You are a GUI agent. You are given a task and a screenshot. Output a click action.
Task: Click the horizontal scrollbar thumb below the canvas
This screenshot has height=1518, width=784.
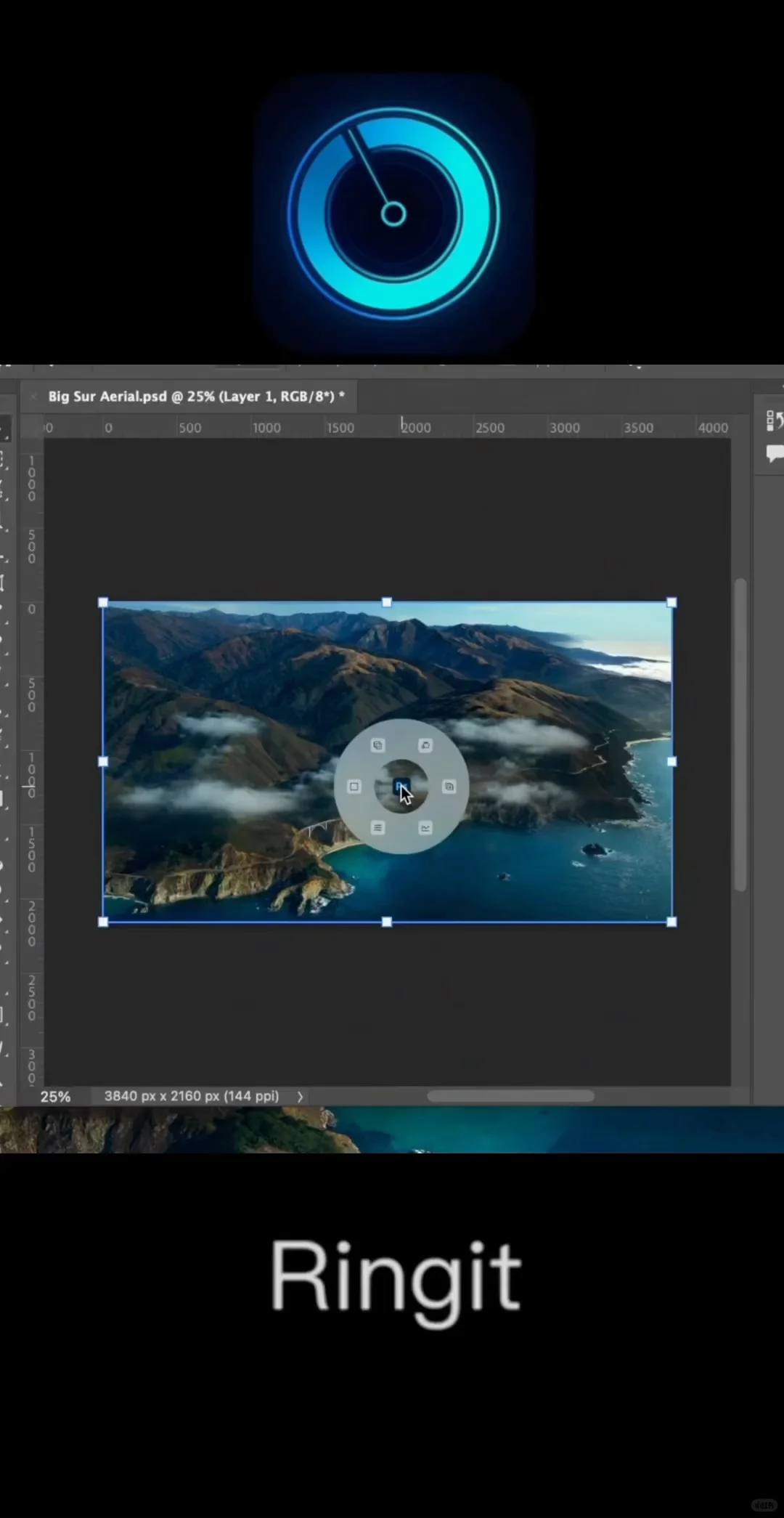click(510, 1096)
